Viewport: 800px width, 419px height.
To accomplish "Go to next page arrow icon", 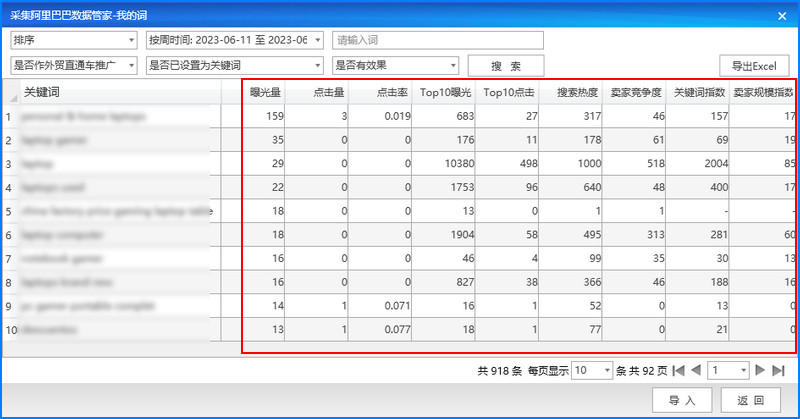I will point(760,371).
